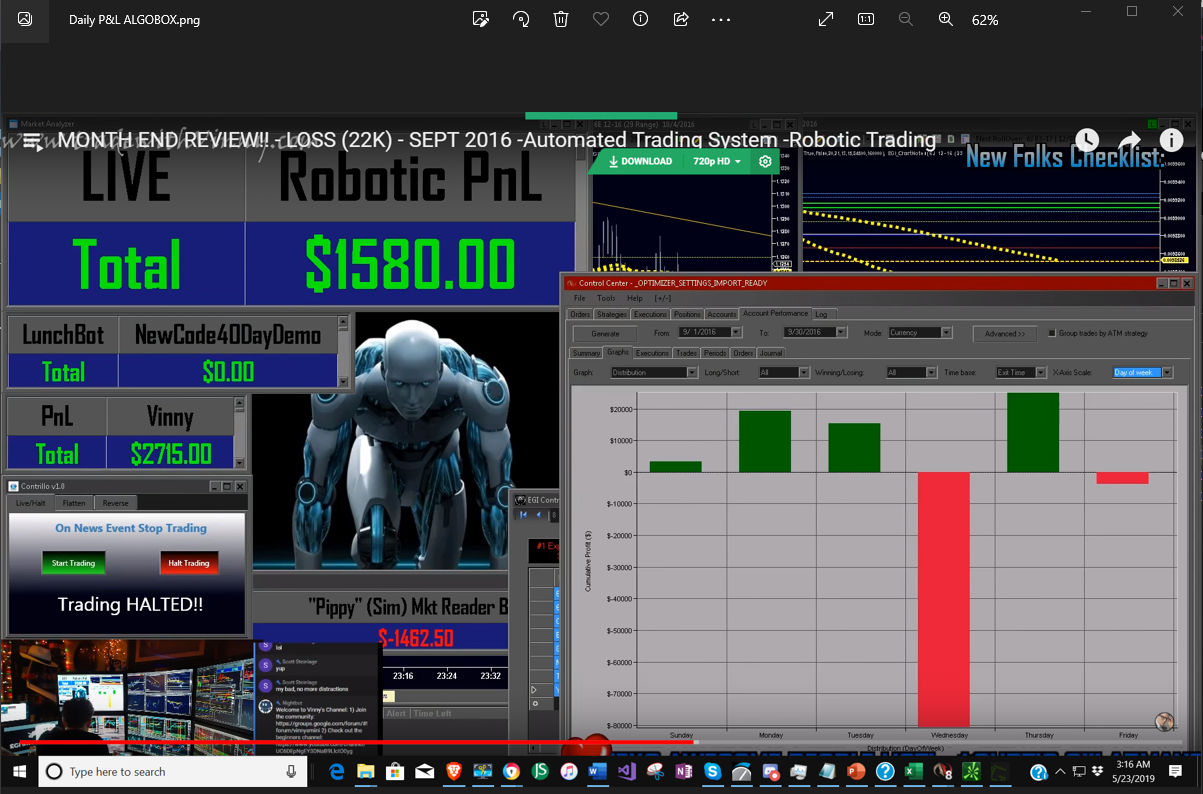Click the Generate button

point(605,333)
